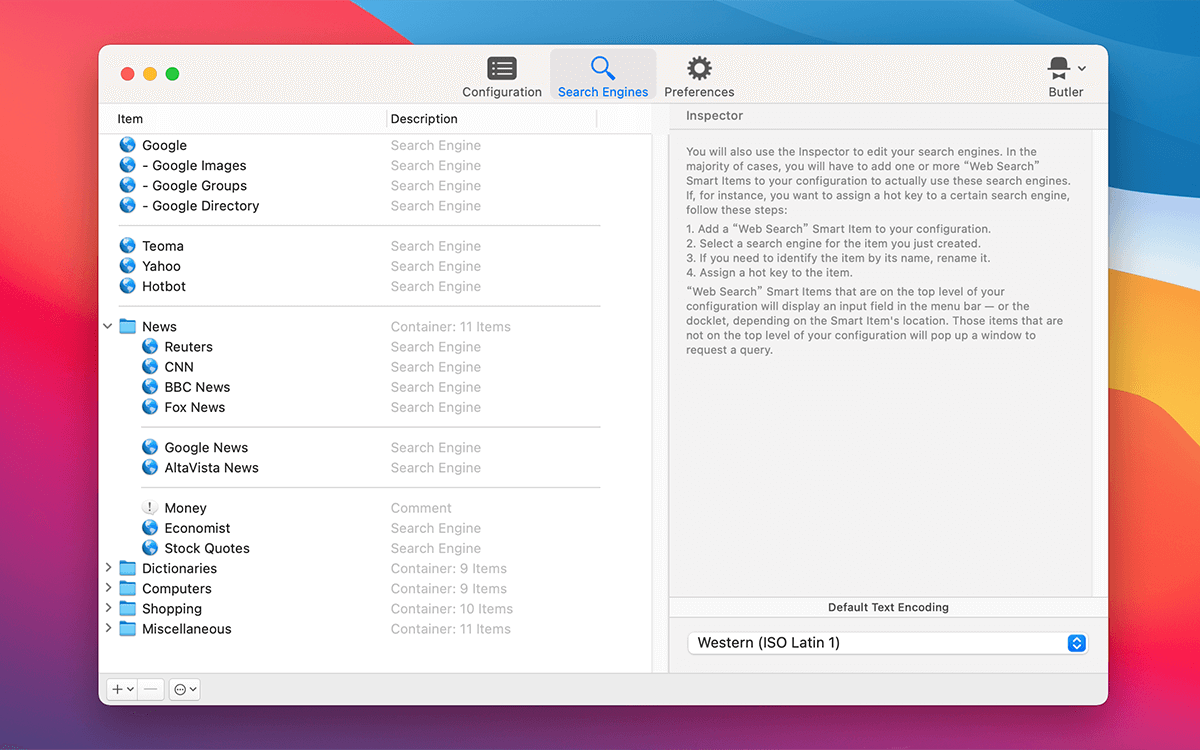
Task: Click the AltaVista News globe icon
Action: (150, 468)
